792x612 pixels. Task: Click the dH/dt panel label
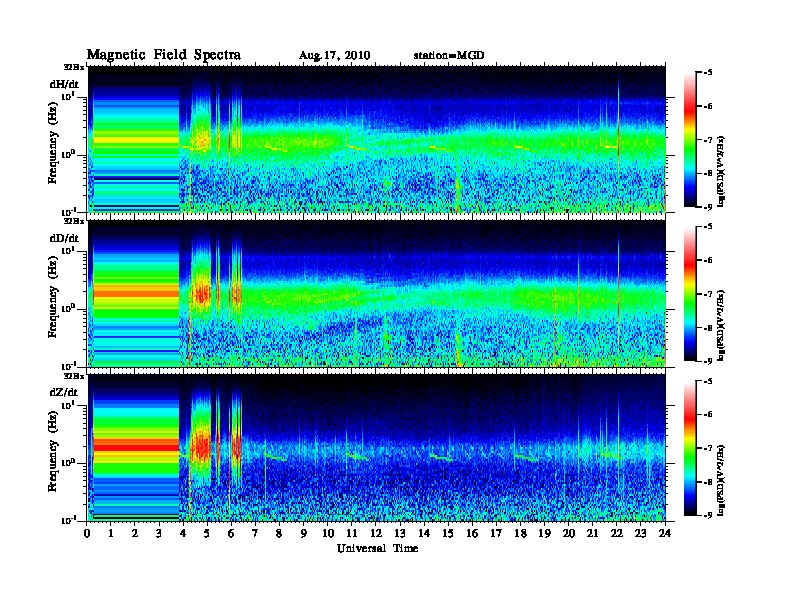click(64, 84)
